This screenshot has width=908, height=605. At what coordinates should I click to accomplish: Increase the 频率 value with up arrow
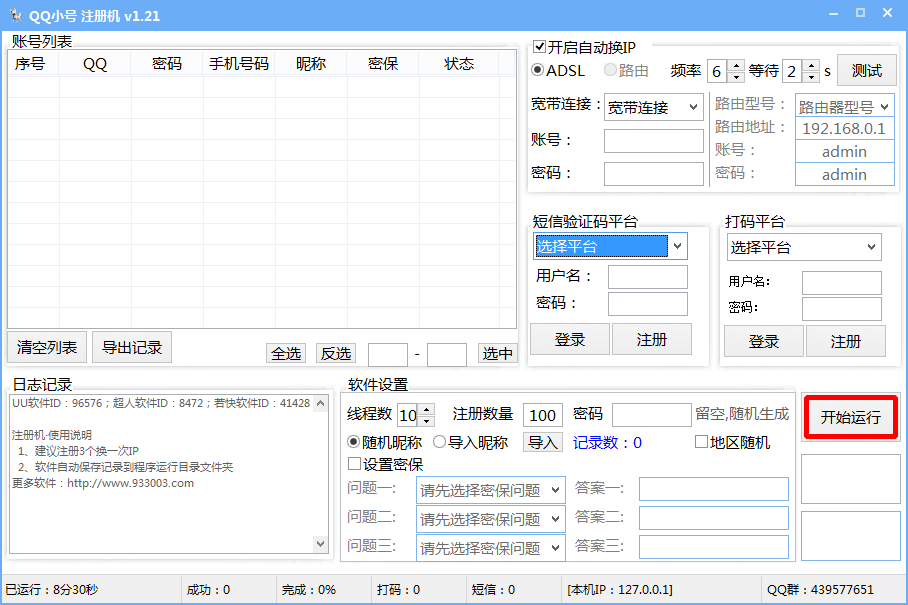click(x=735, y=65)
